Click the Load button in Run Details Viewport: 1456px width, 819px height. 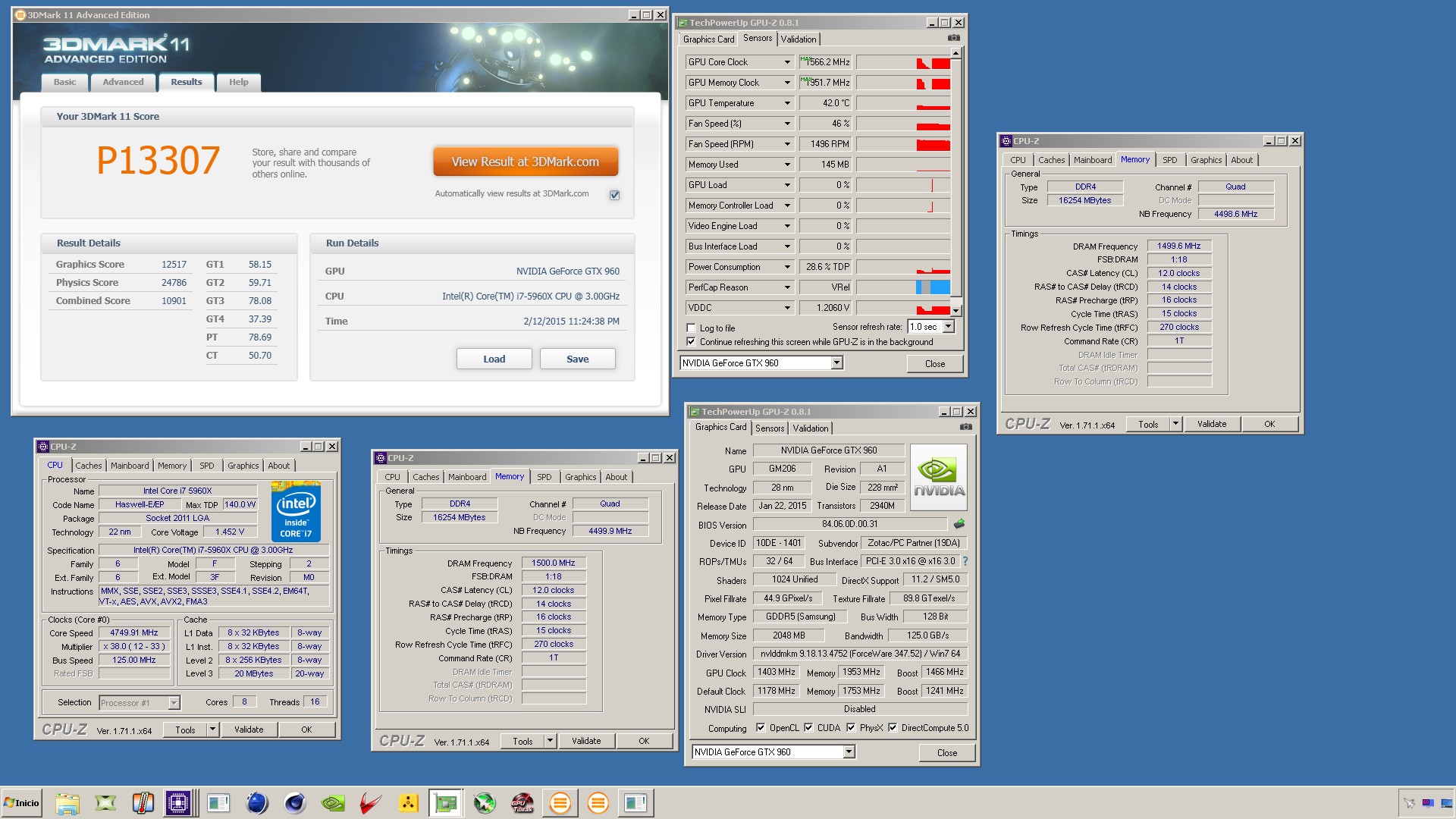pyautogui.click(x=494, y=359)
